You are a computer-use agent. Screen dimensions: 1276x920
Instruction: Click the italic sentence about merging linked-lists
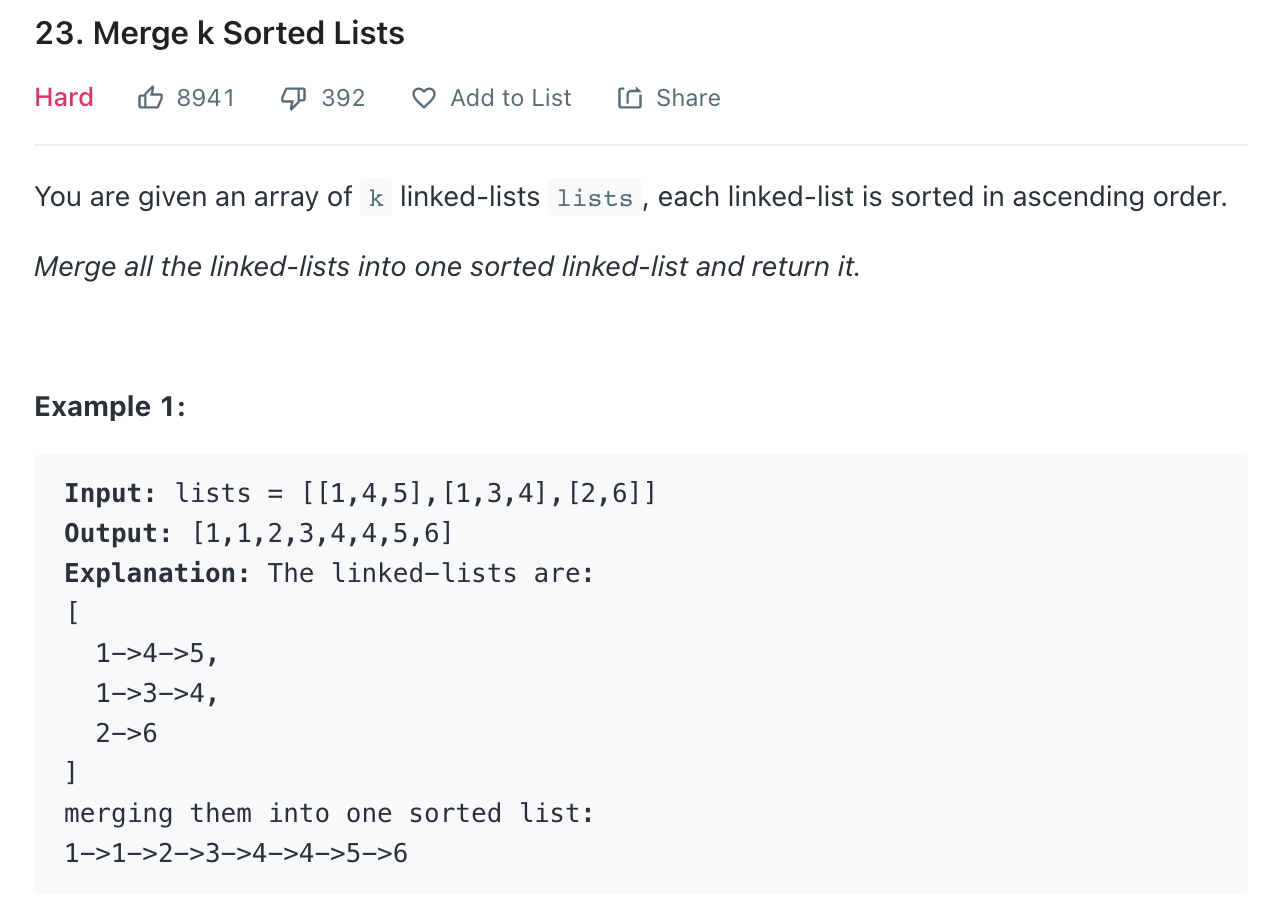447,267
